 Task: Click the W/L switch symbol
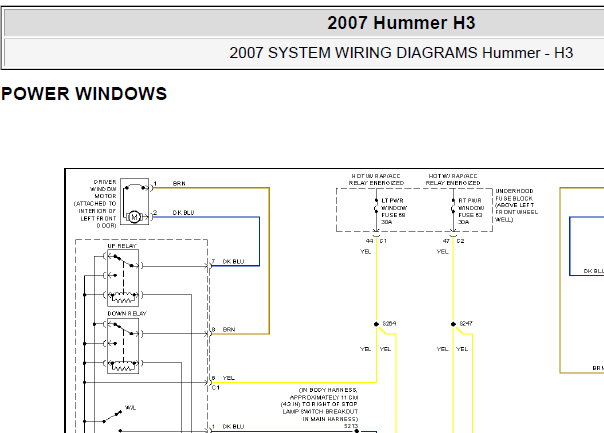pos(112,417)
